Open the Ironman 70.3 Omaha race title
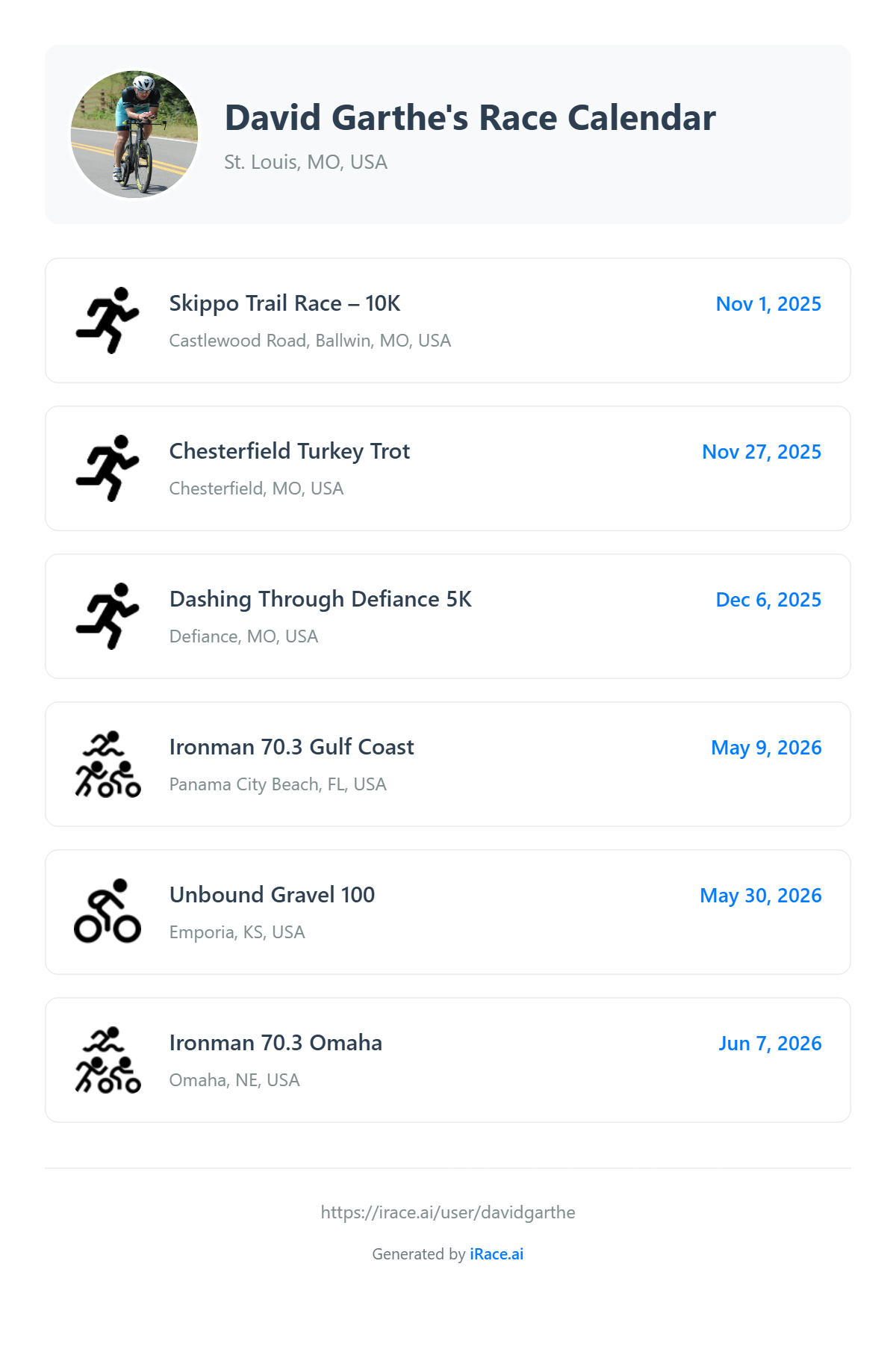Viewport: 896px width, 1367px height. 276,1043
